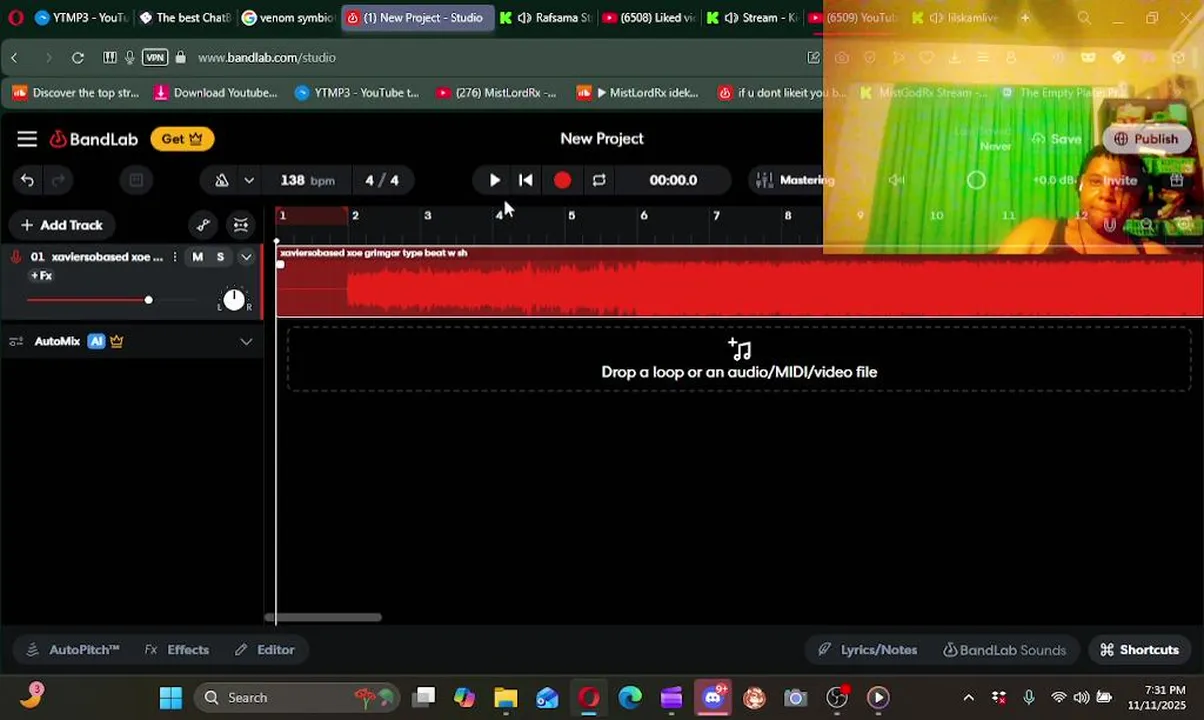Viewport: 1204px width, 720px height.
Task: Open Discord from the taskbar
Action: [x=713, y=698]
